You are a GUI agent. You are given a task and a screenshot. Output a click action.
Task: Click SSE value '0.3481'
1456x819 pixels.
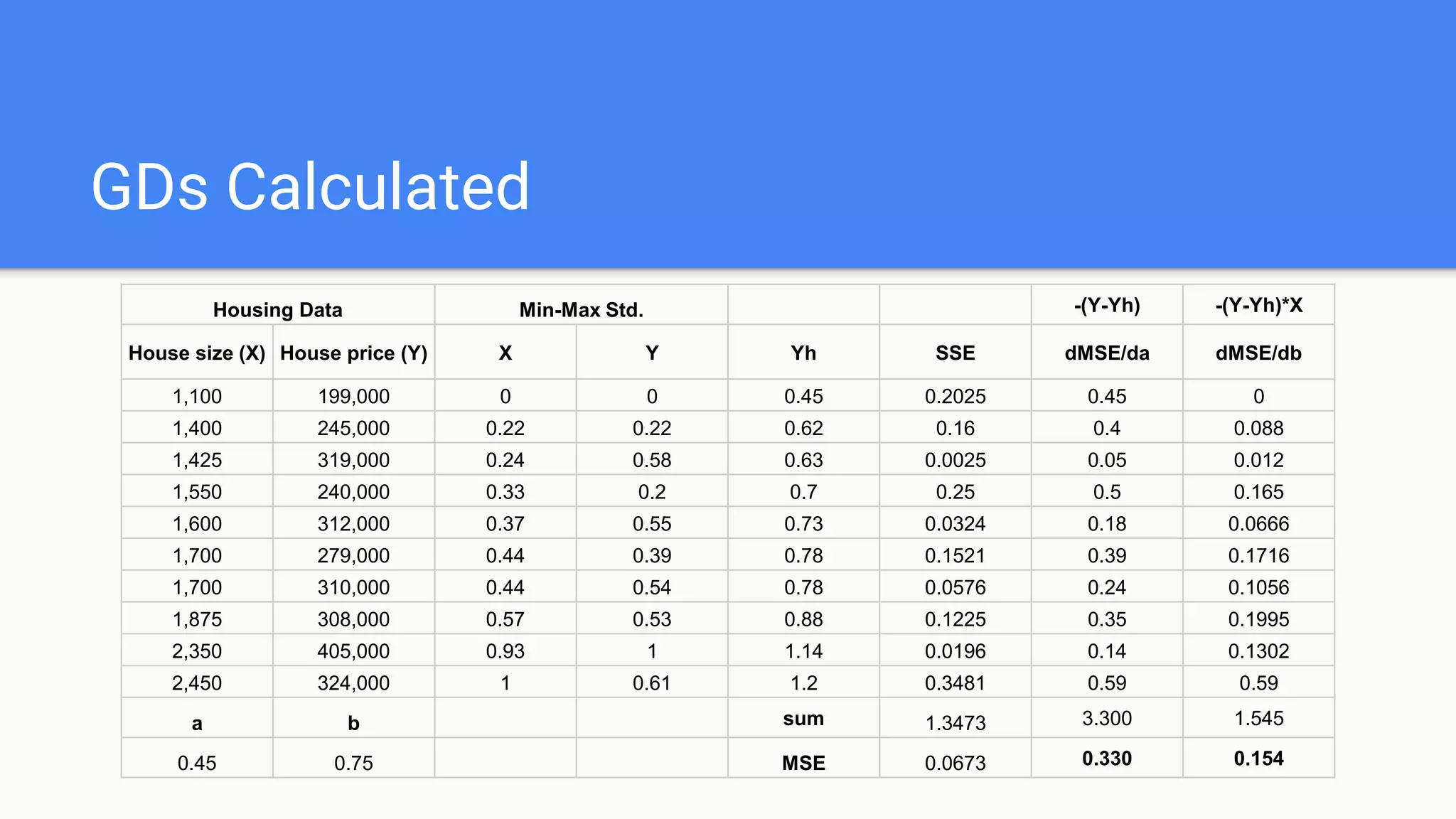tap(955, 683)
